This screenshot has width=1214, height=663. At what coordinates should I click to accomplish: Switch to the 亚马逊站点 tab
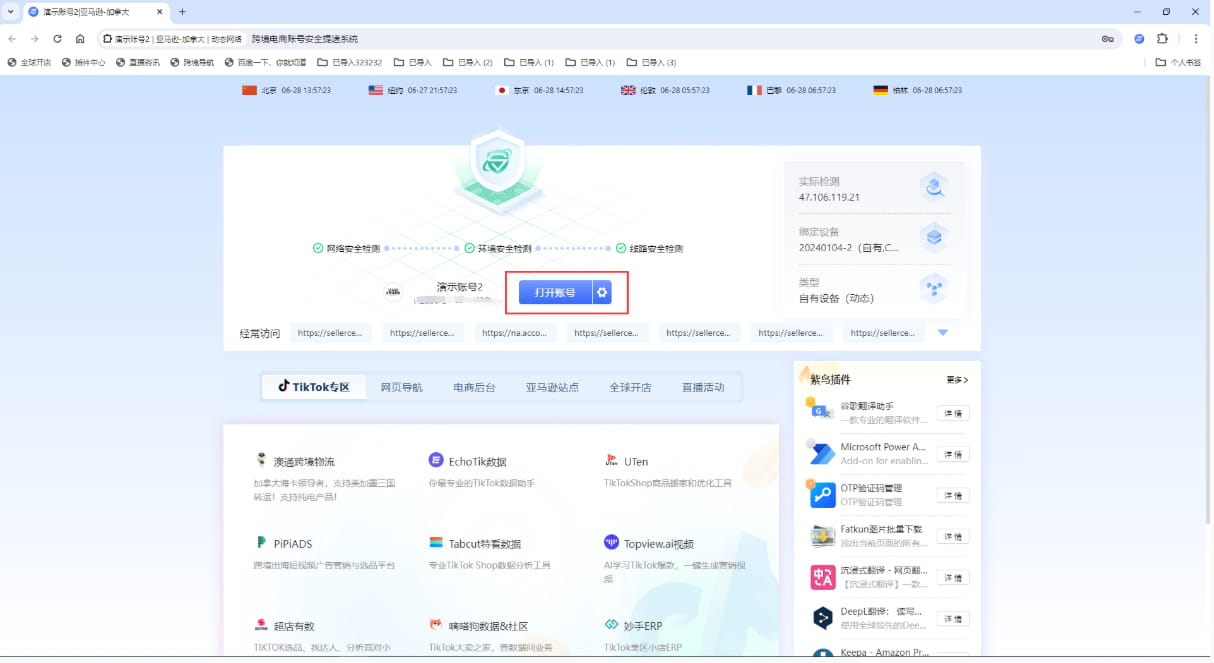coord(555,385)
